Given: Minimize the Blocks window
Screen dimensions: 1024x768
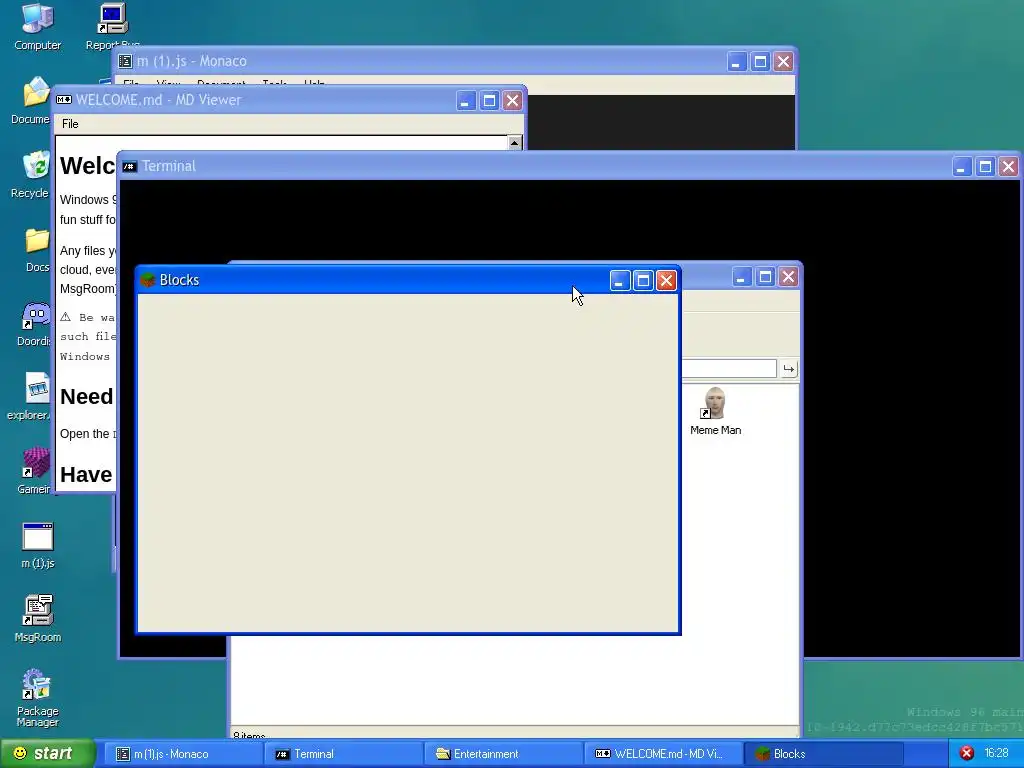Looking at the screenshot, I should tap(620, 280).
